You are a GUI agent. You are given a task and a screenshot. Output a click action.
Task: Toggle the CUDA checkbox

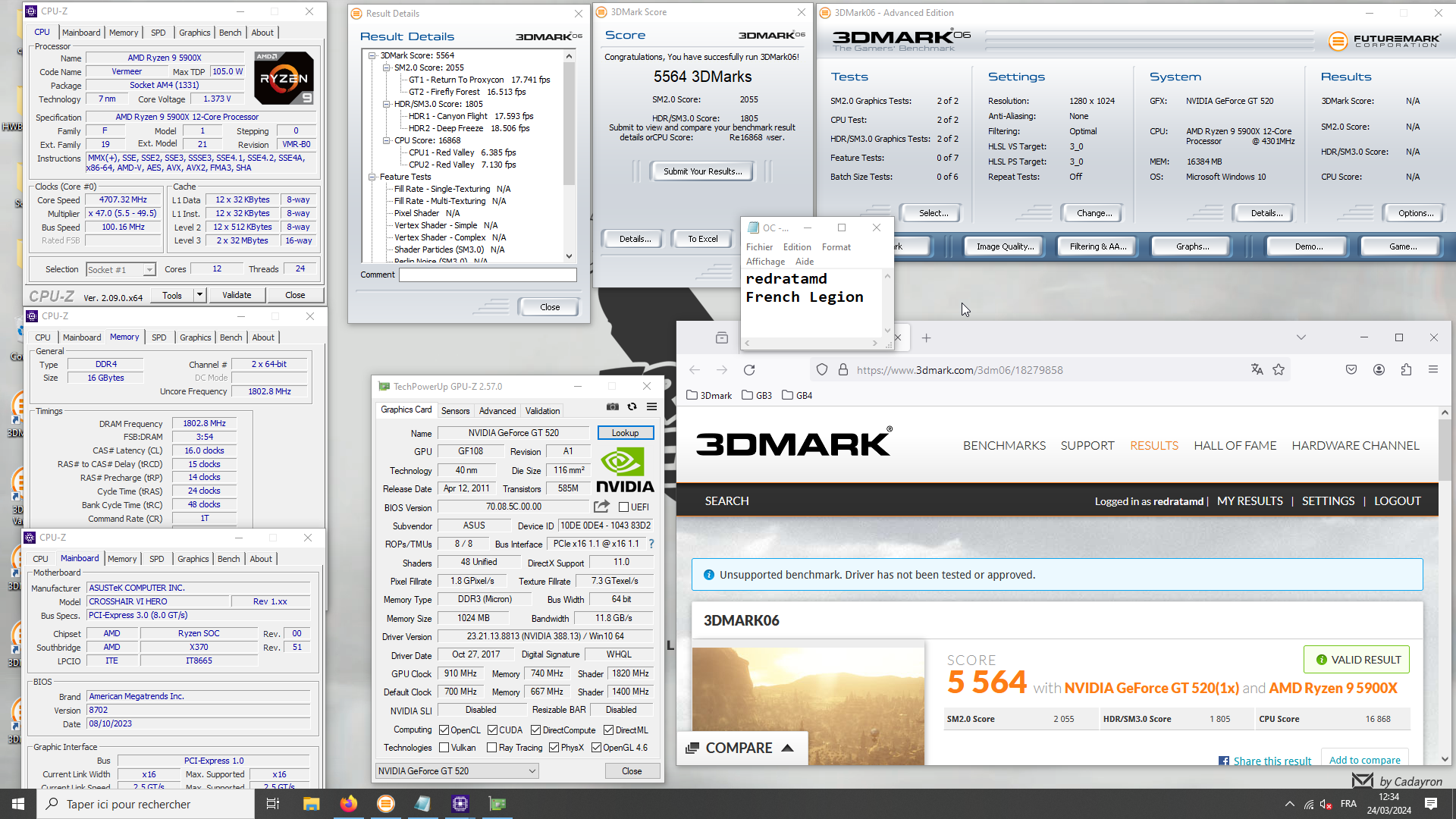pos(493,730)
